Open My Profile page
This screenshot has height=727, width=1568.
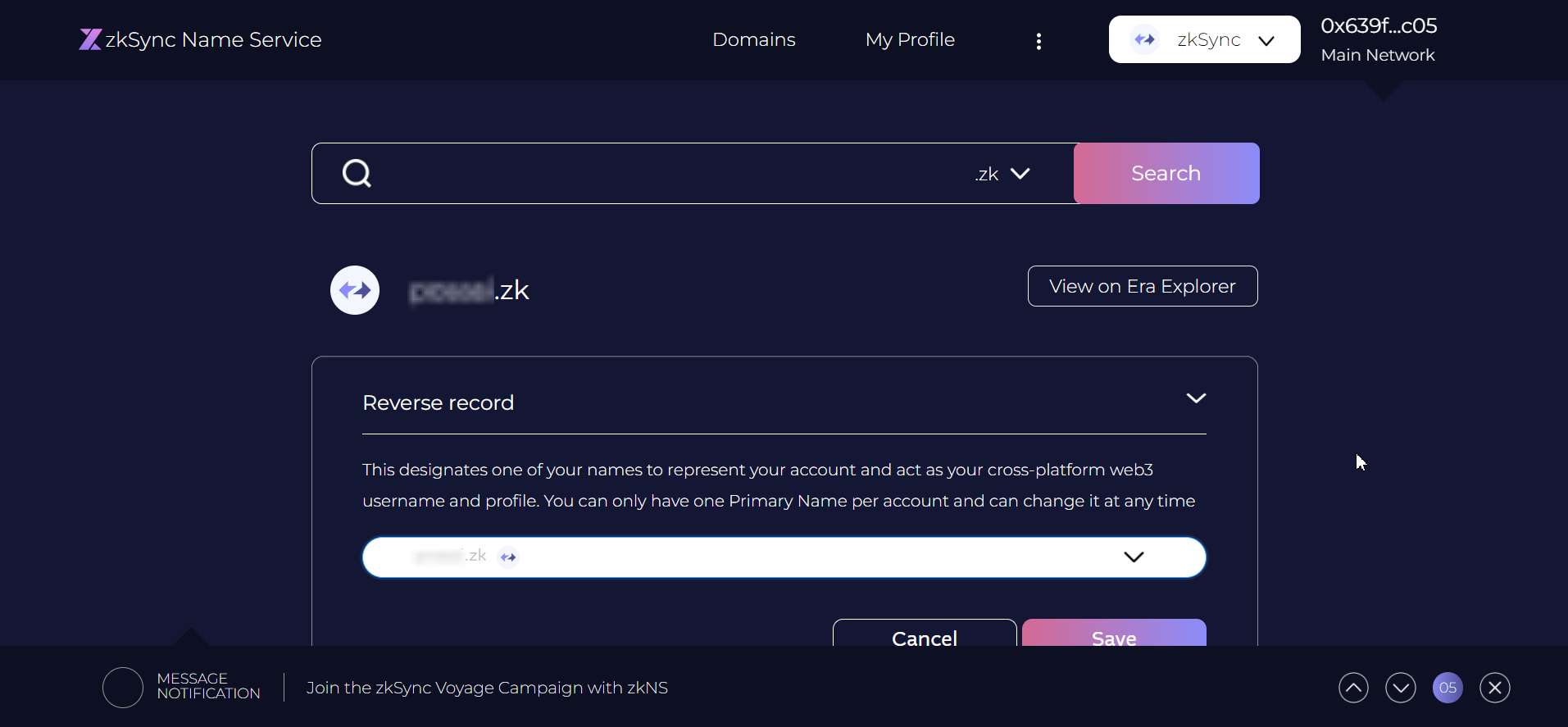910,39
